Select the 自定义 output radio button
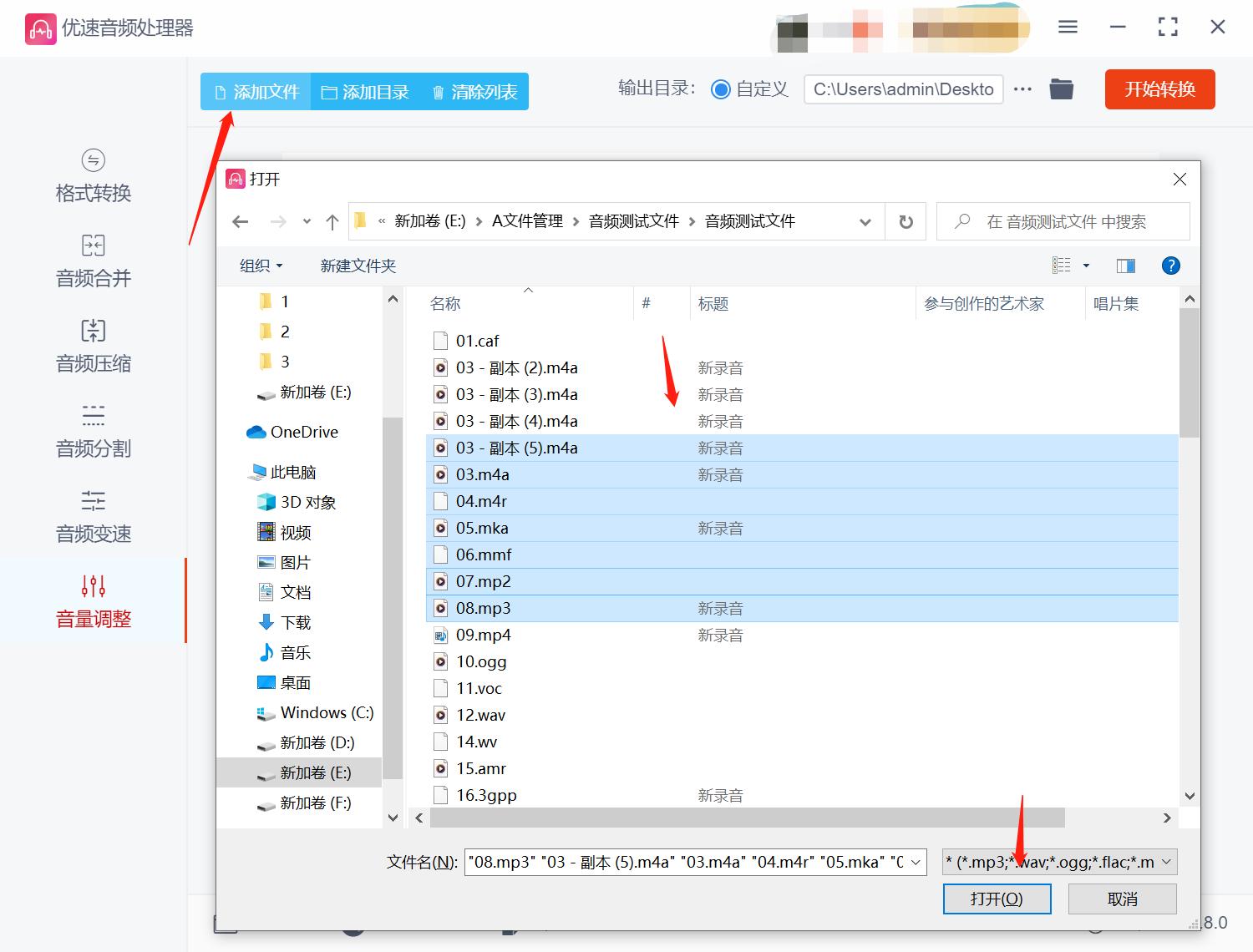Image resolution: width=1253 pixels, height=952 pixels. (x=720, y=89)
